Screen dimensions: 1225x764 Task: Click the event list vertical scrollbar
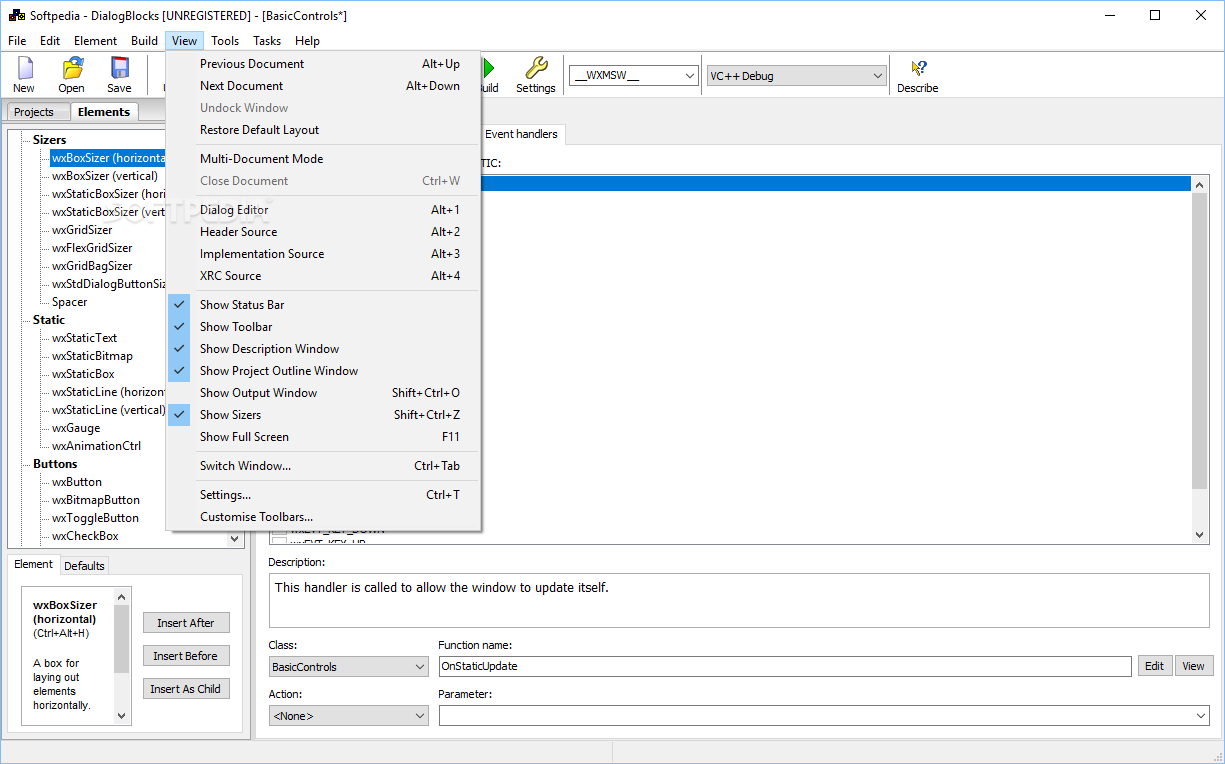(x=1201, y=360)
